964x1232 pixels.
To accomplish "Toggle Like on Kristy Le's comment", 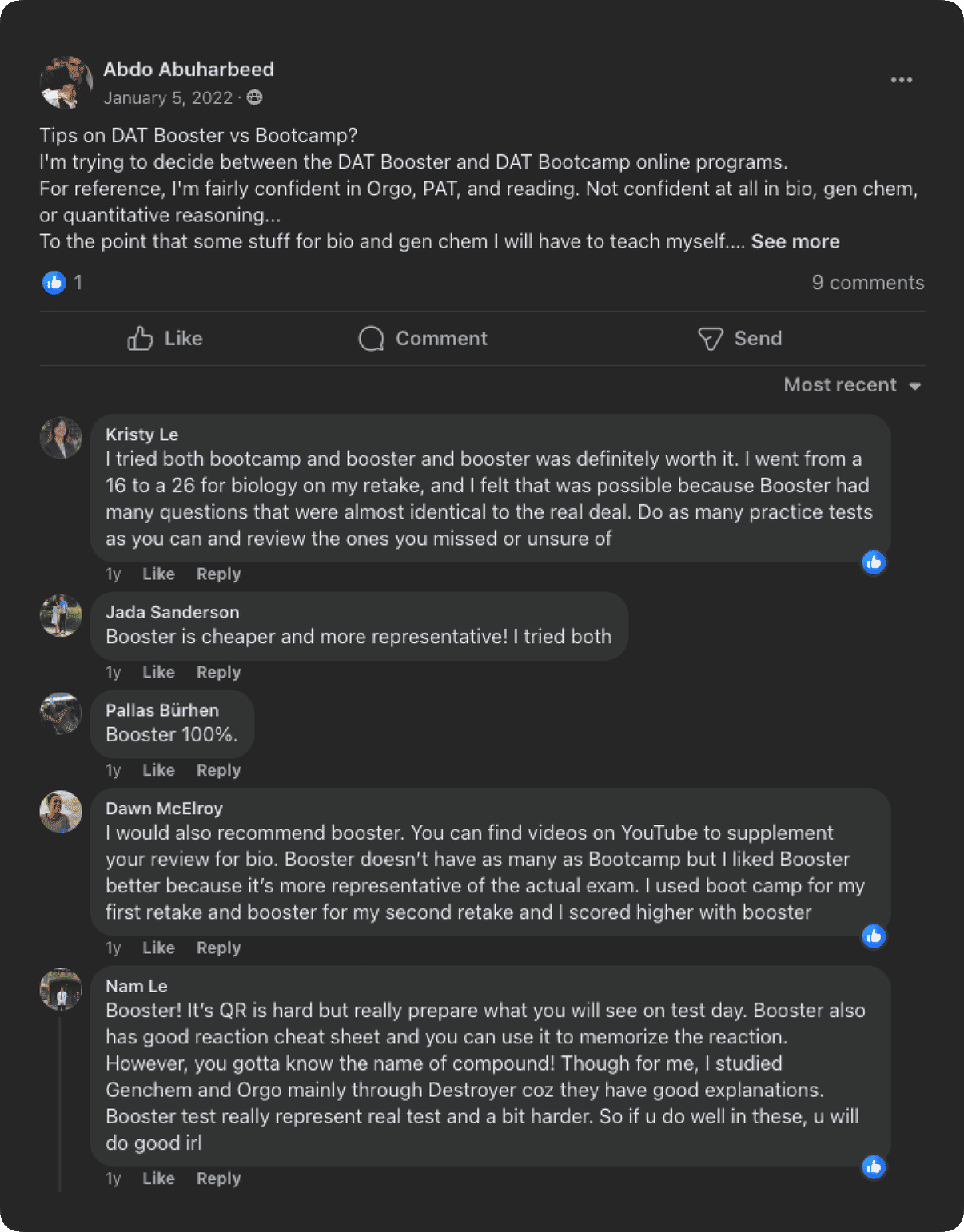I will 158,574.
